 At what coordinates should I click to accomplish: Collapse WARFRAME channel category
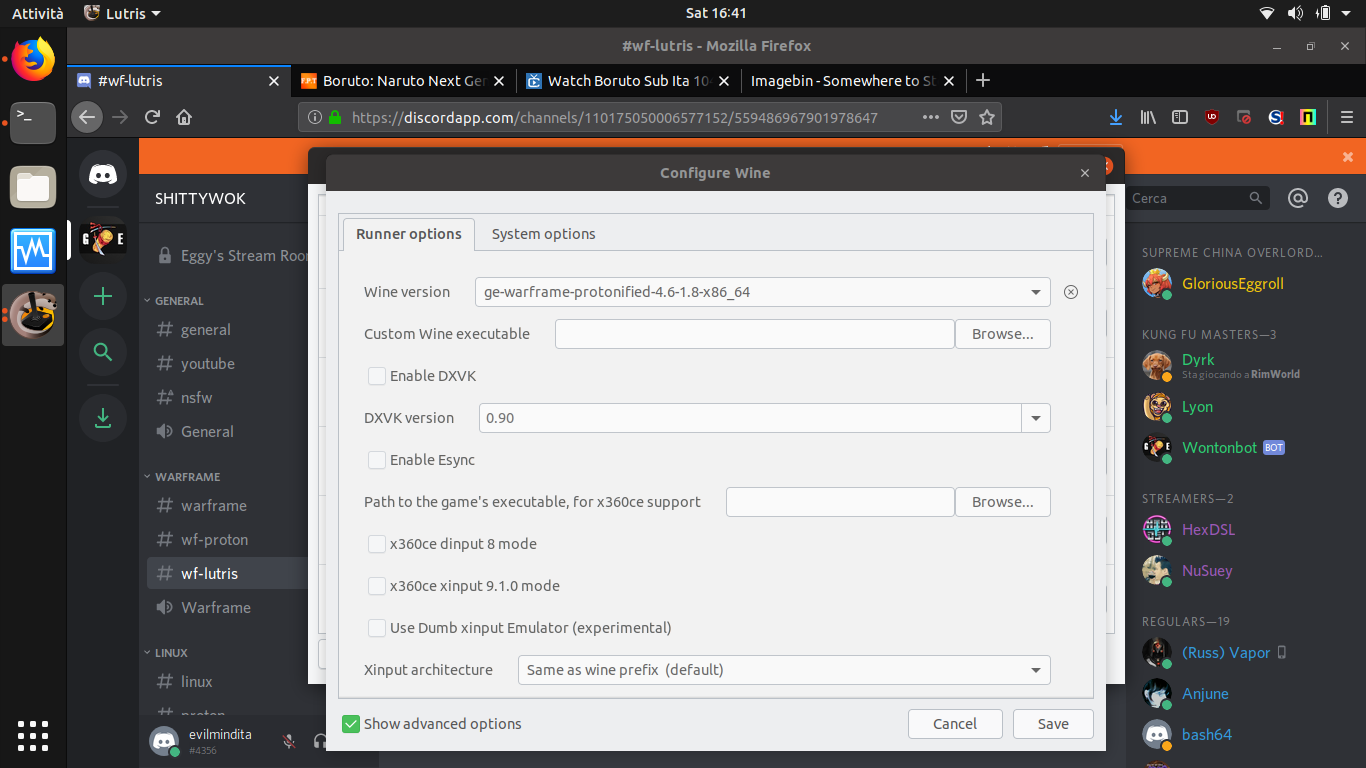click(x=187, y=477)
